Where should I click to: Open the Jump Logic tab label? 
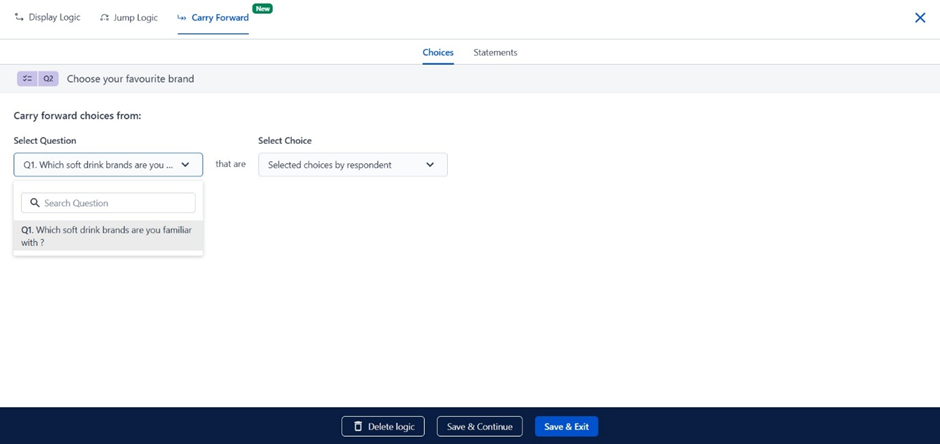coord(137,18)
